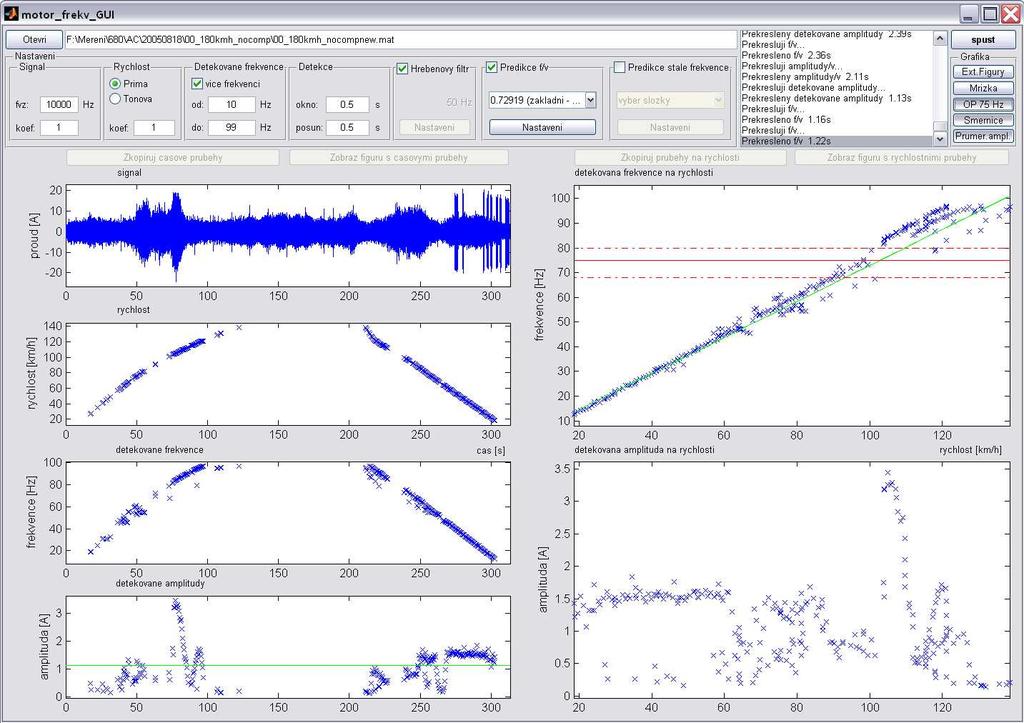Edit the fvz sampling frequency field
This screenshot has height=723, width=1024.
59,104
